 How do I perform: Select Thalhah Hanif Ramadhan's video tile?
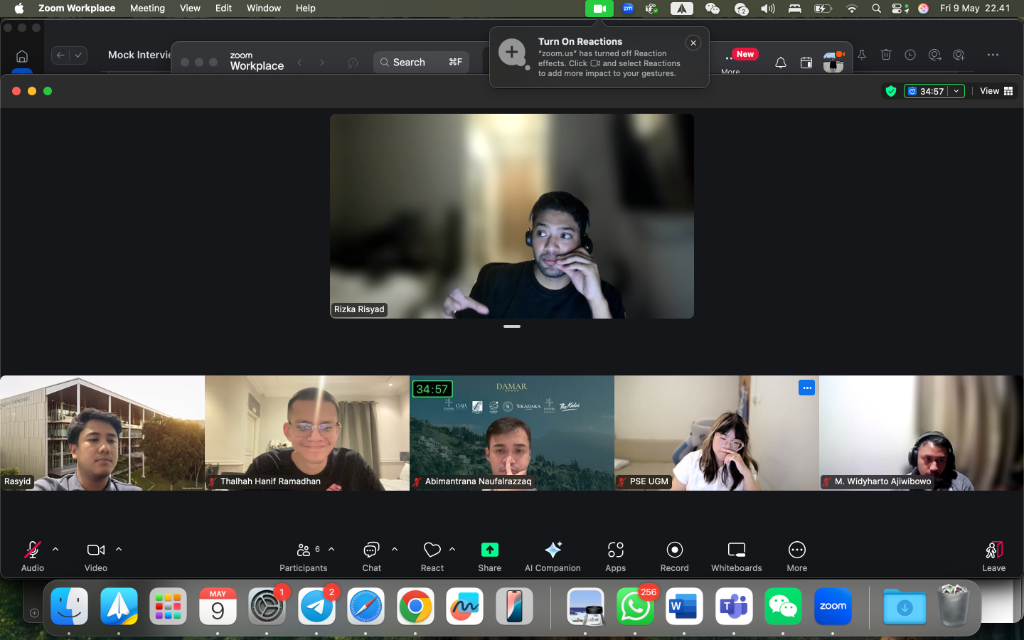pyautogui.click(x=307, y=432)
